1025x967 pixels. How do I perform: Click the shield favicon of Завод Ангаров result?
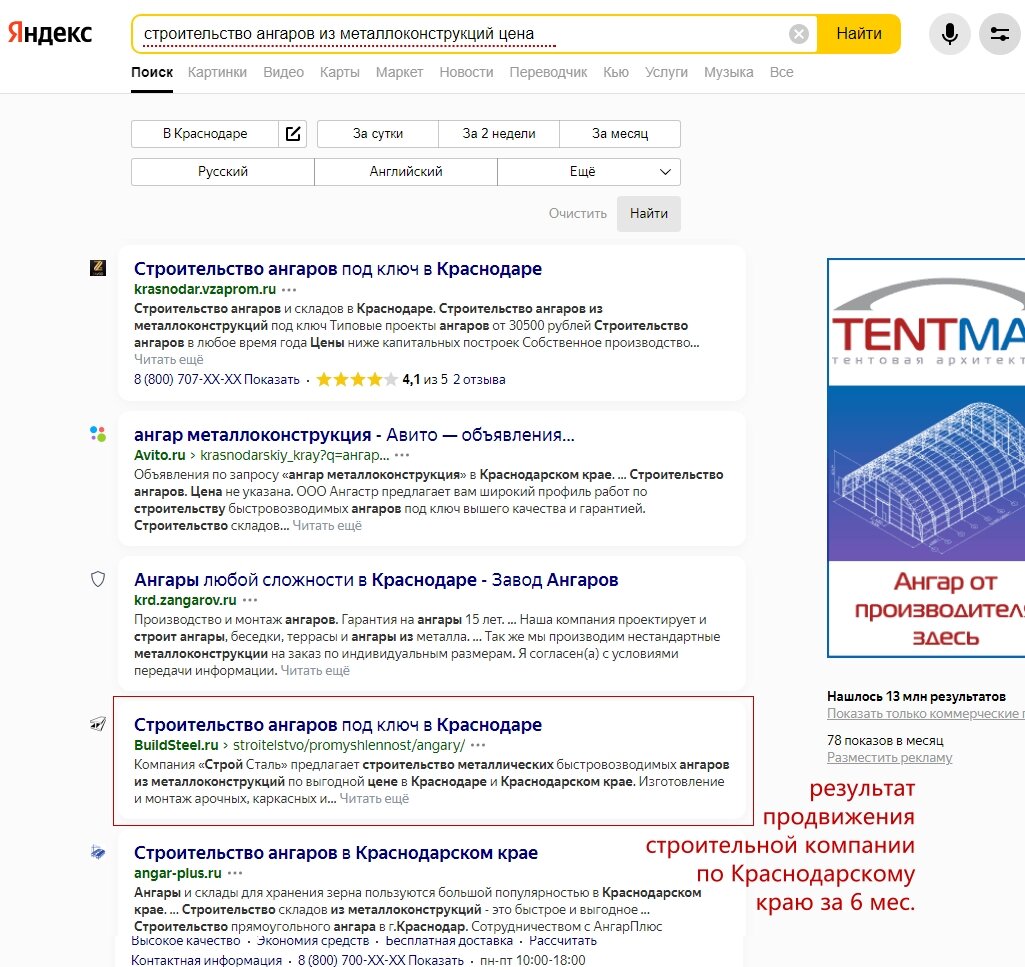pos(98,579)
